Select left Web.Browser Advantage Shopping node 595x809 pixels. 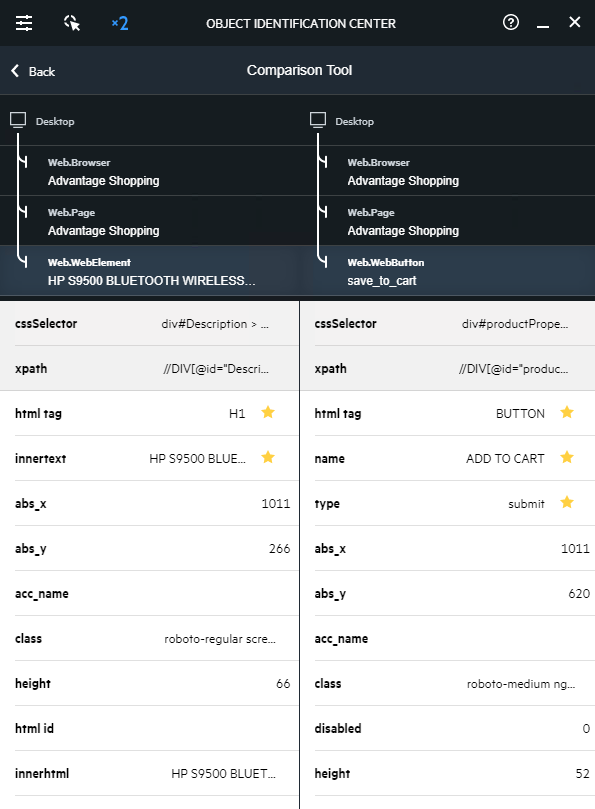point(150,171)
